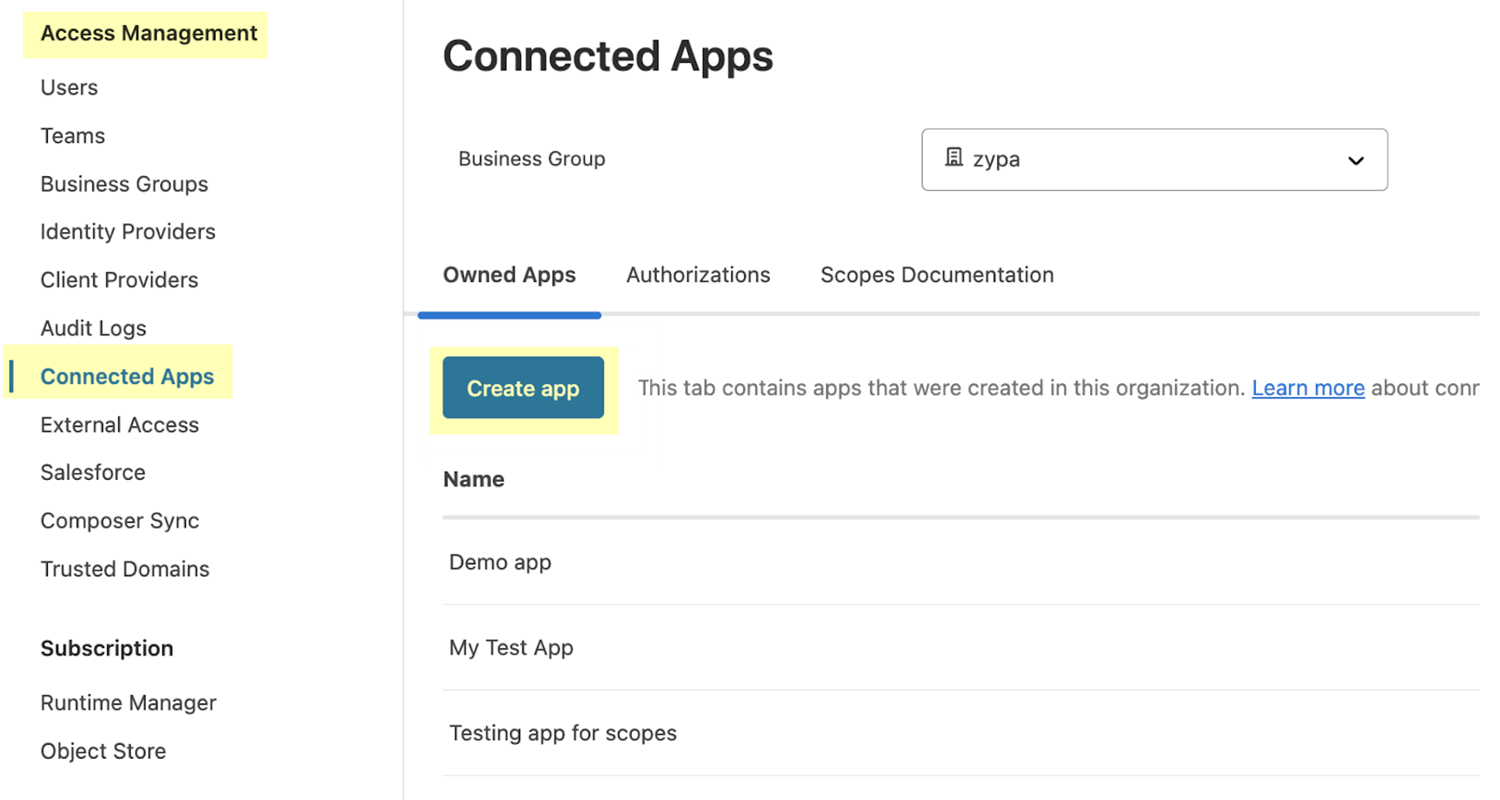This screenshot has height=800, width=1500.
Task: View Audit Logs from sidebar
Action: tap(93, 328)
